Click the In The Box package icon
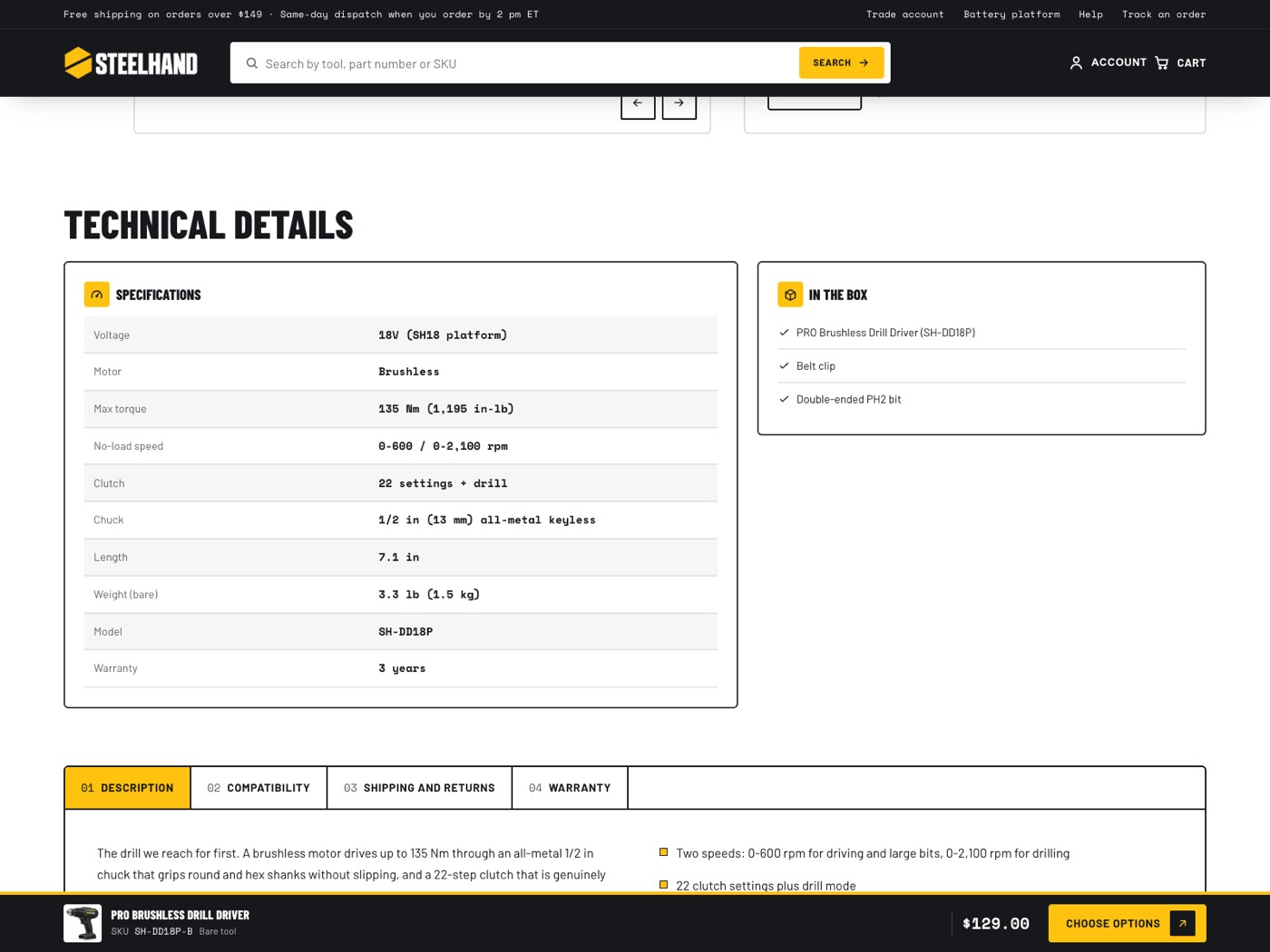Viewport: 1270px width, 952px height. [790, 295]
